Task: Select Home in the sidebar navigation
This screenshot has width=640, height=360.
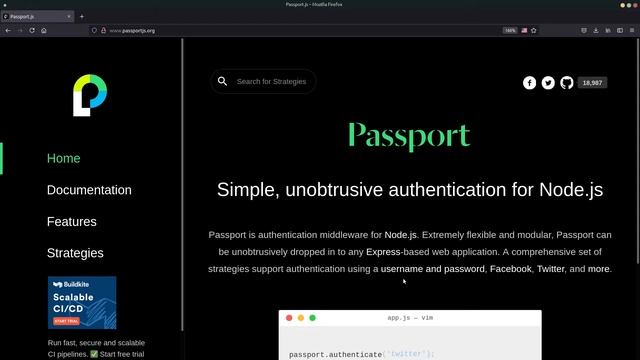Action: coord(64,158)
